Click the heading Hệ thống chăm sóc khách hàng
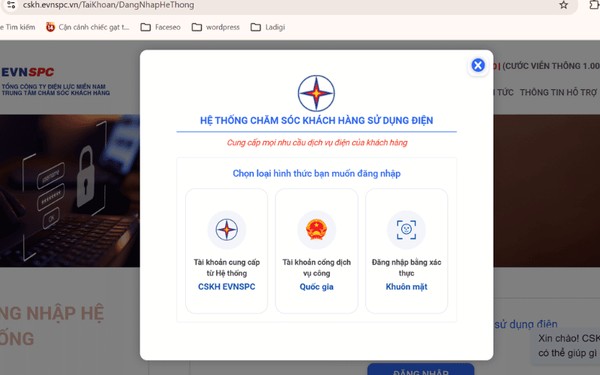The width and height of the screenshot is (600, 375). [x=316, y=121]
